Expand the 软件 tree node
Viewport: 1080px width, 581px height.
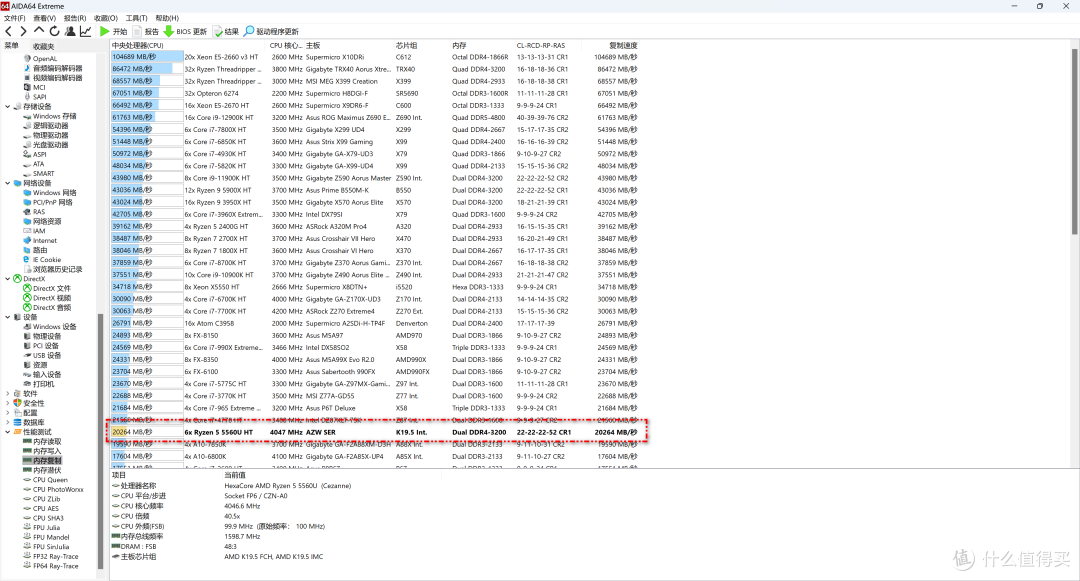click(8, 394)
